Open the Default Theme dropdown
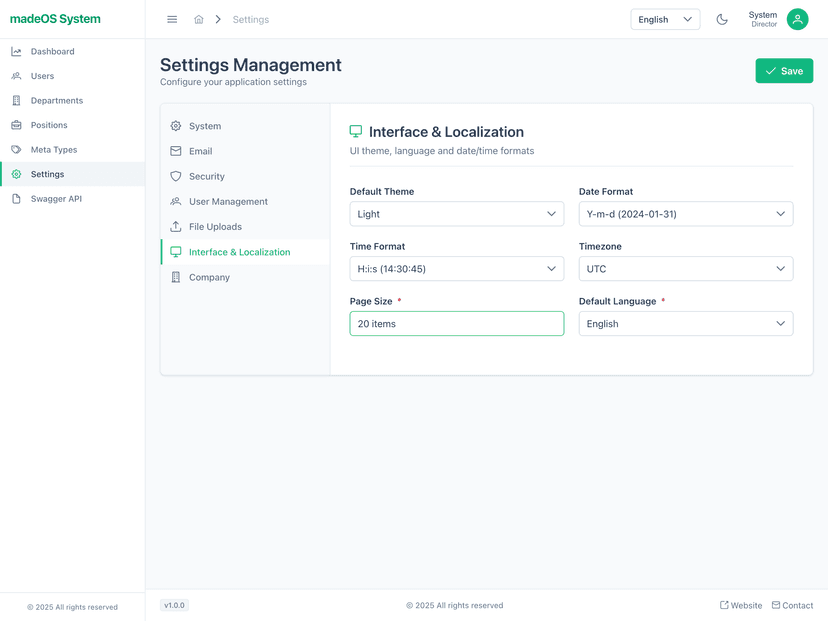The width and height of the screenshot is (828, 621). pos(457,214)
